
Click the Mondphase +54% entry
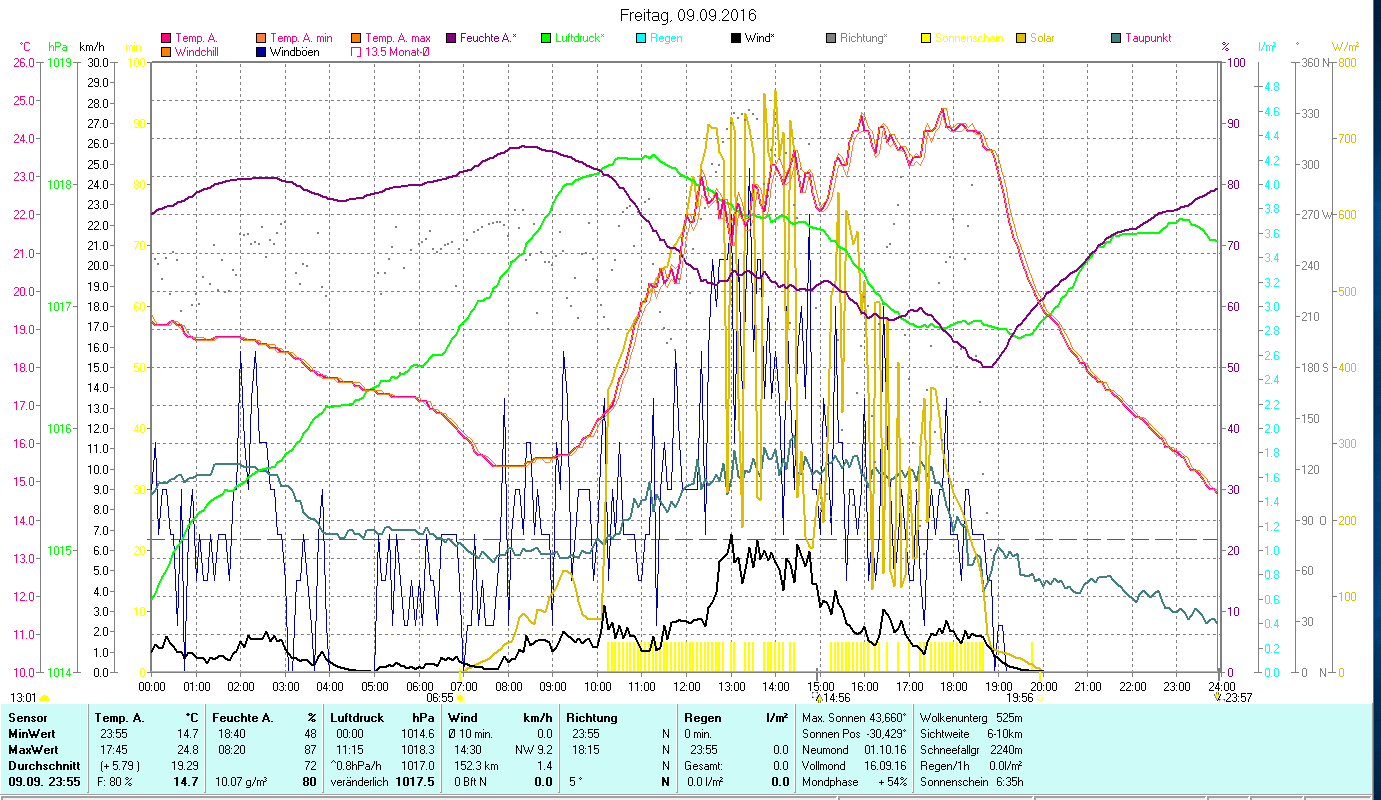coord(855,781)
